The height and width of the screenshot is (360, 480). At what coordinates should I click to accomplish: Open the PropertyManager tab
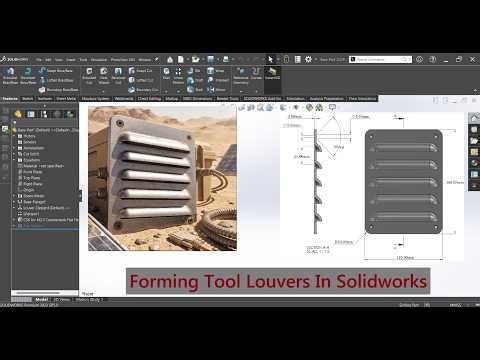coord(31,114)
